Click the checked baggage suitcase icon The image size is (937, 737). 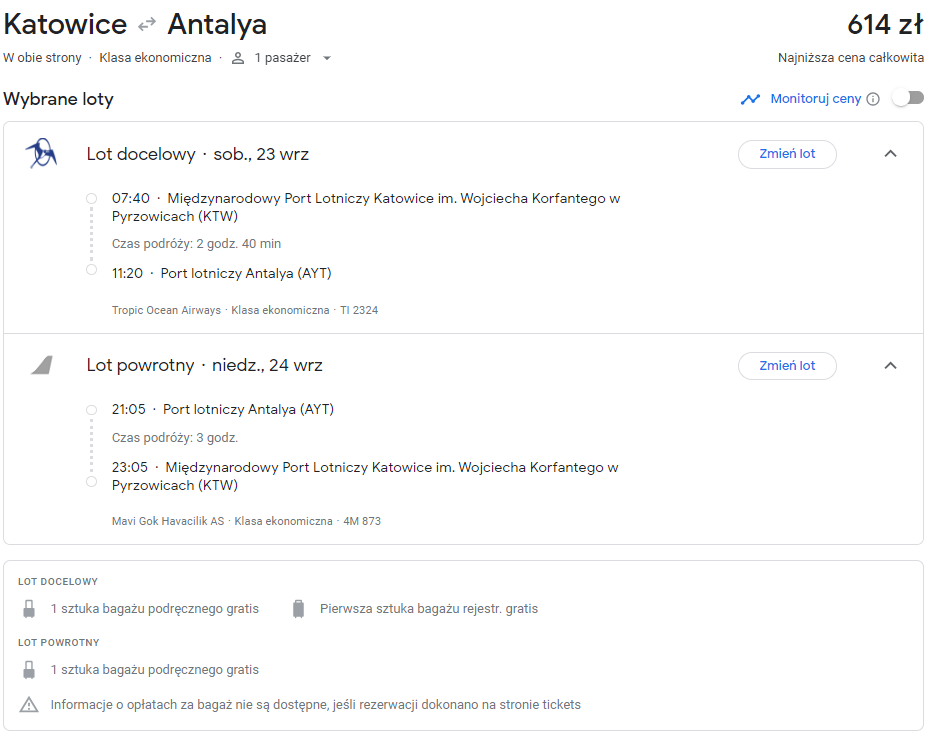pyautogui.click(x=299, y=609)
